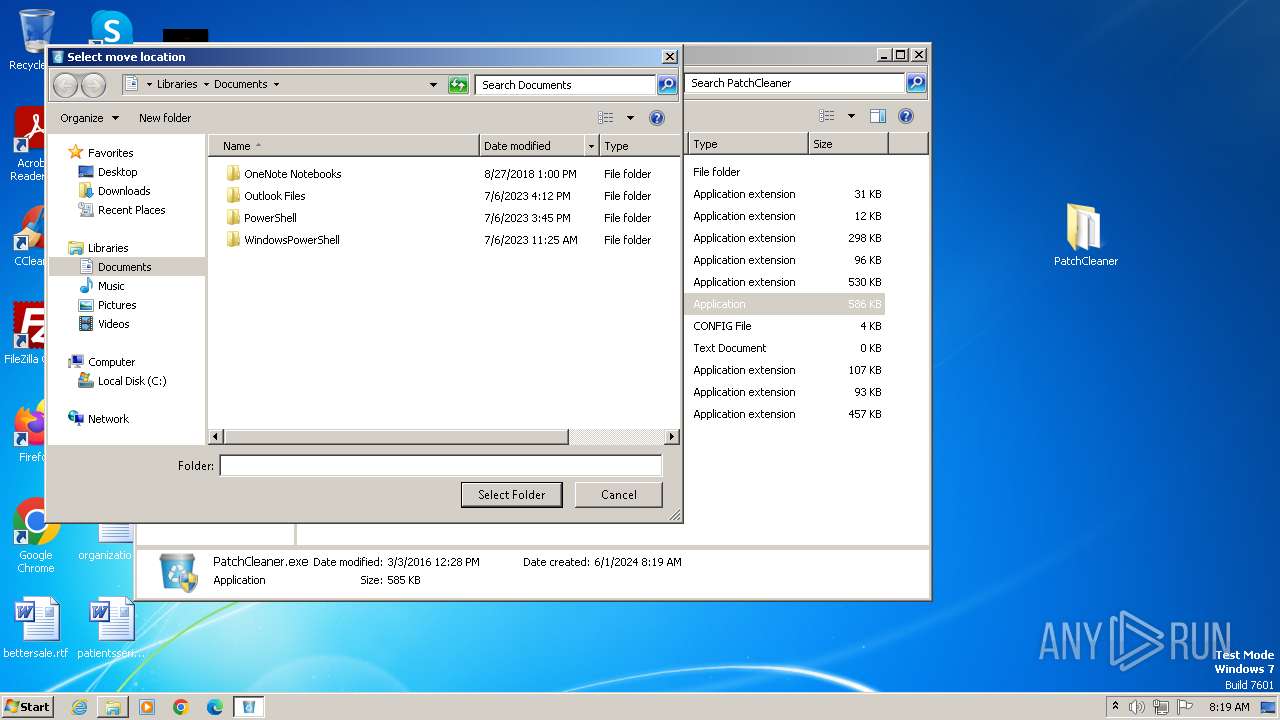This screenshot has height=720, width=1280.
Task: Select CONFIG File row in PatchCleaner window
Action: point(786,326)
